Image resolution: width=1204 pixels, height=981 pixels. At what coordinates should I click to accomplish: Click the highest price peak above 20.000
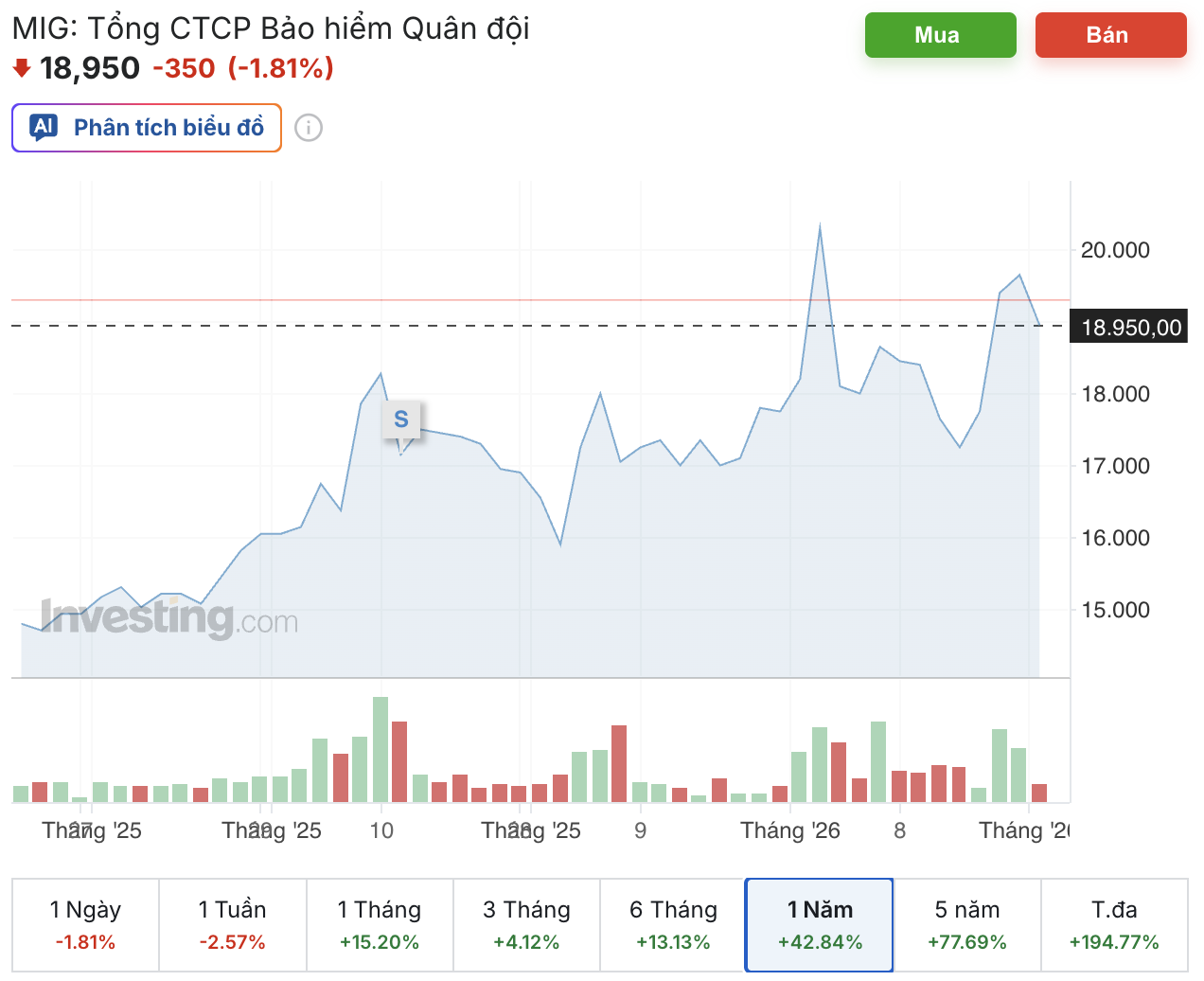pyautogui.click(x=820, y=226)
